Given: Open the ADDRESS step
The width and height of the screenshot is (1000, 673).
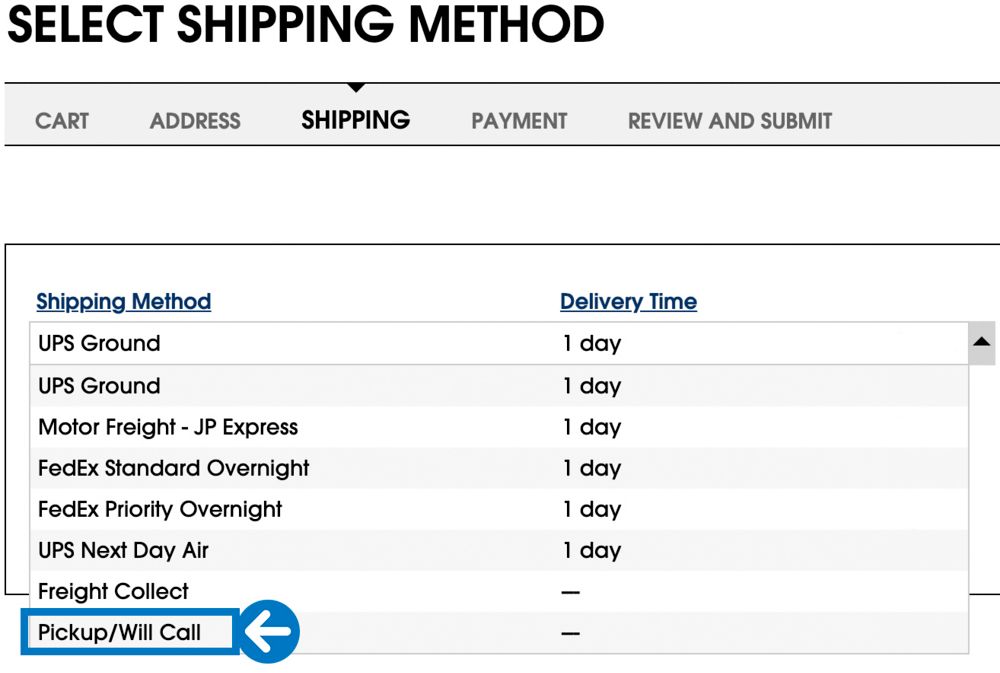Looking at the screenshot, I should (x=195, y=120).
